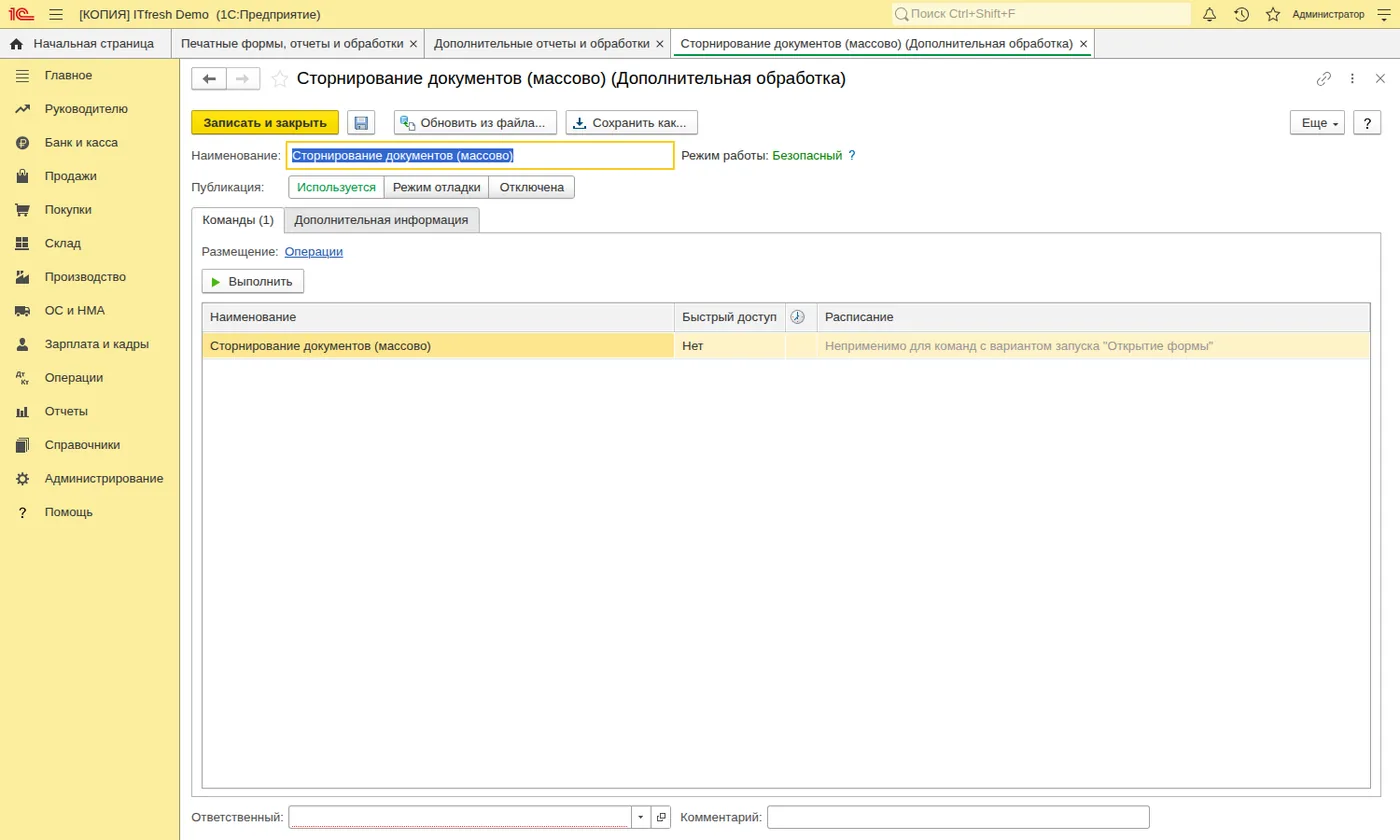
Task: Open help with the question mark button
Action: click(x=1367, y=123)
